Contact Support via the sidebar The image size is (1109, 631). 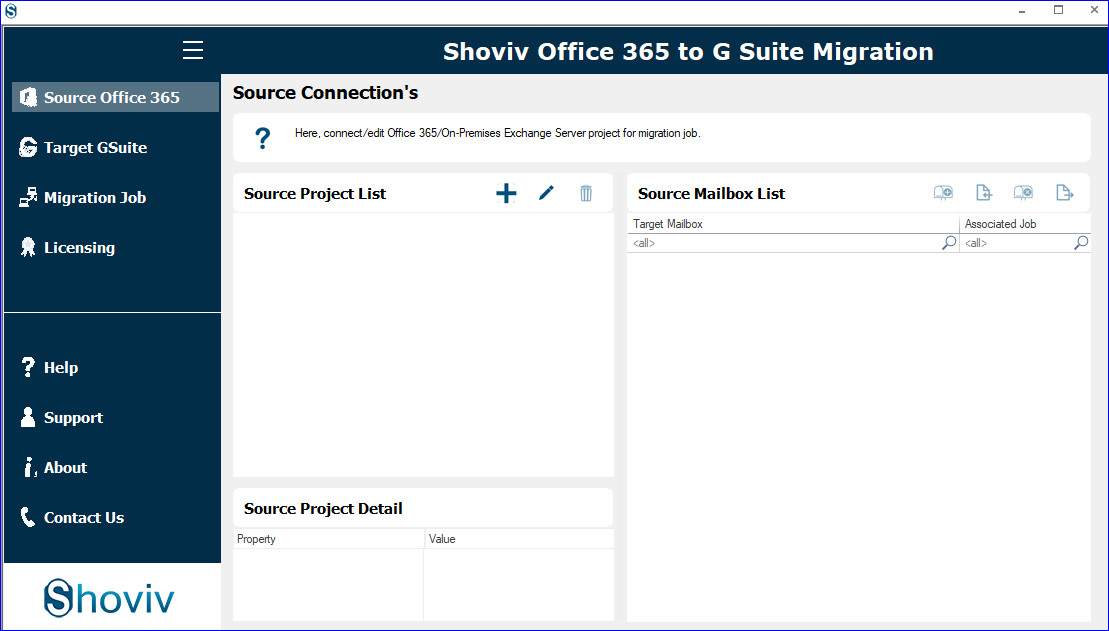[74, 417]
